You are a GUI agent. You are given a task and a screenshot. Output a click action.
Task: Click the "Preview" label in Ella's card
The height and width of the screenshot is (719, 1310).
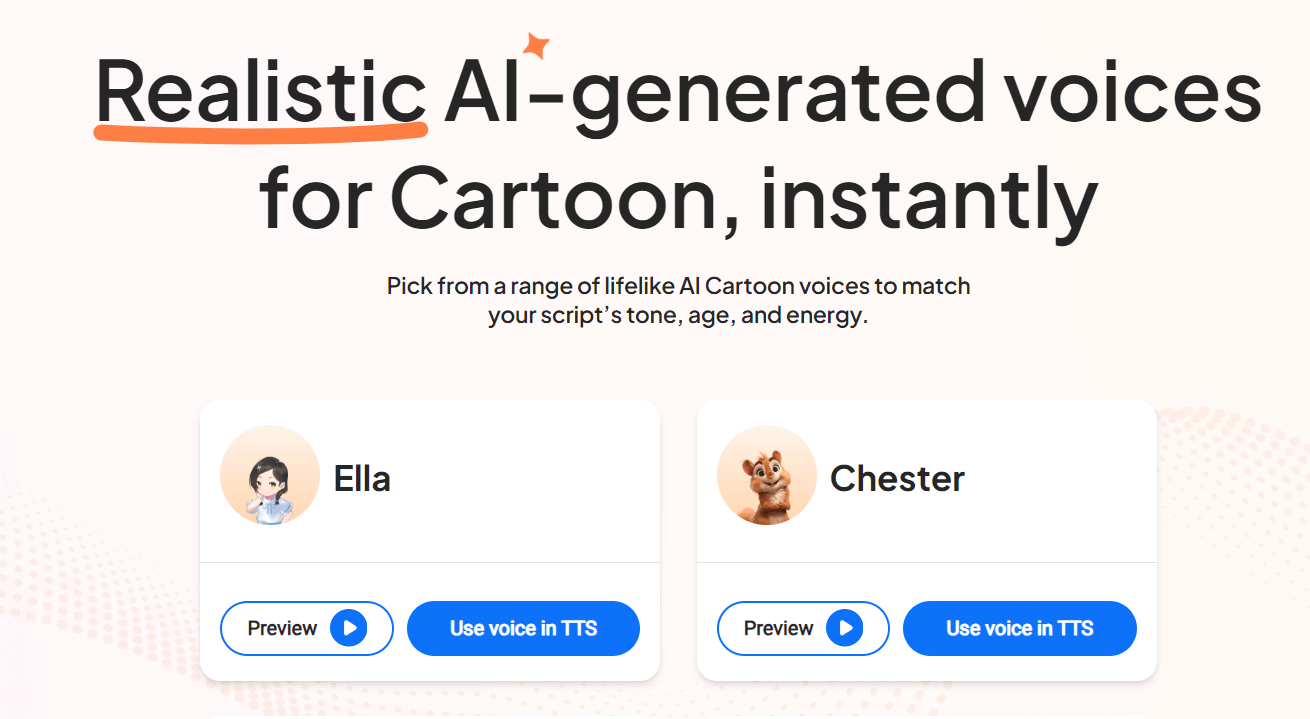282,628
